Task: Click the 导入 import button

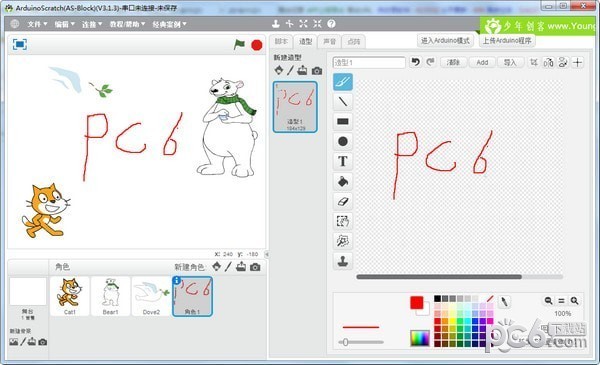Action: click(510, 62)
